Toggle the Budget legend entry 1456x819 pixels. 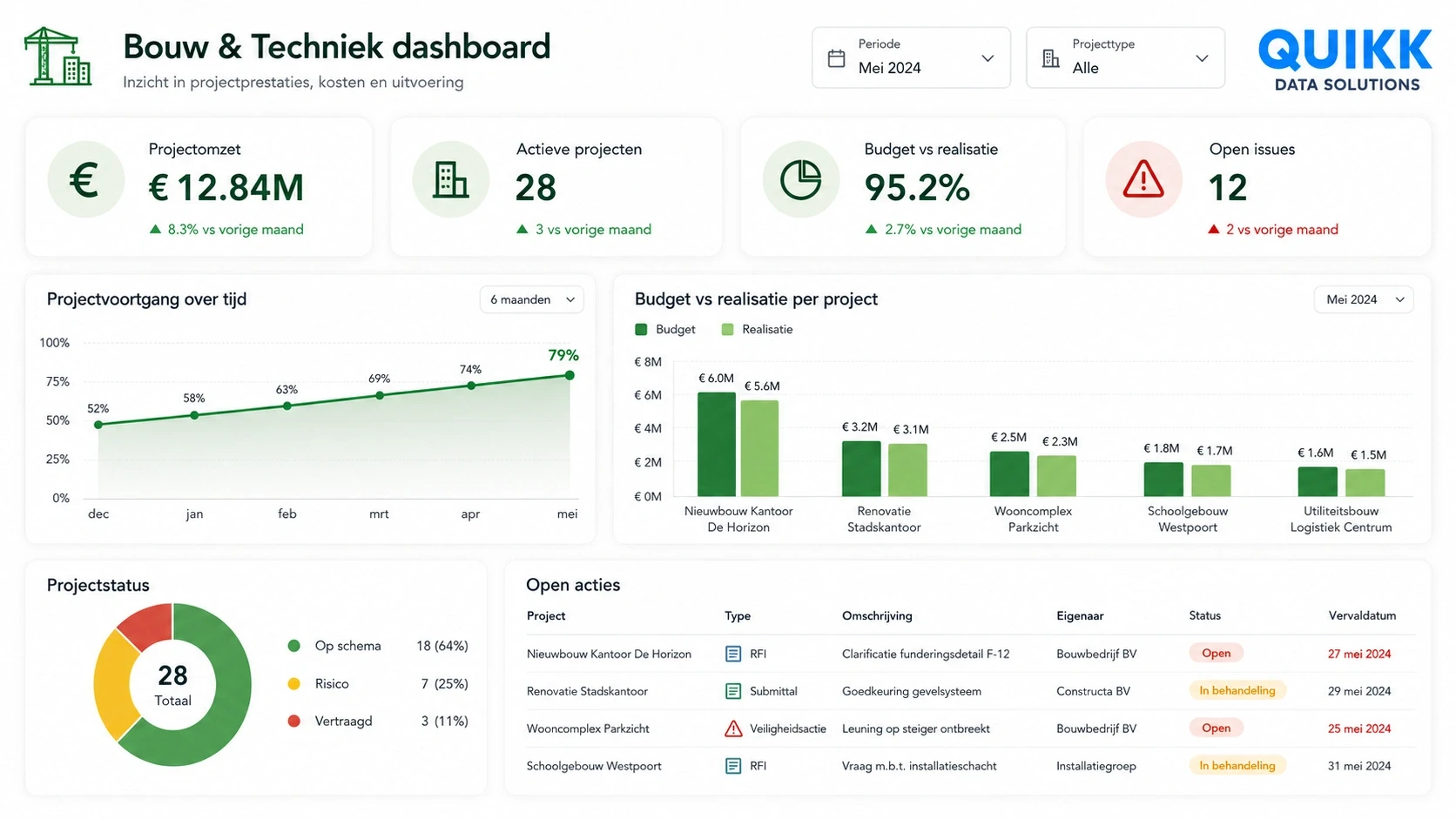click(665, 329)
